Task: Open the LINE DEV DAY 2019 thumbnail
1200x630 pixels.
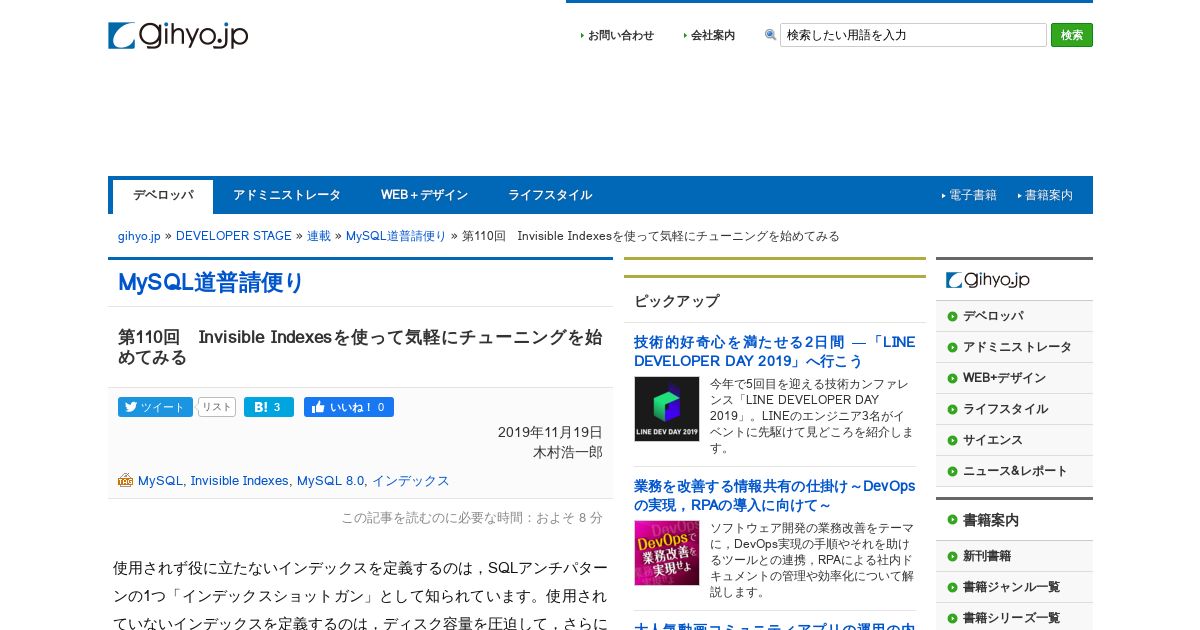Action: (667, 409)
